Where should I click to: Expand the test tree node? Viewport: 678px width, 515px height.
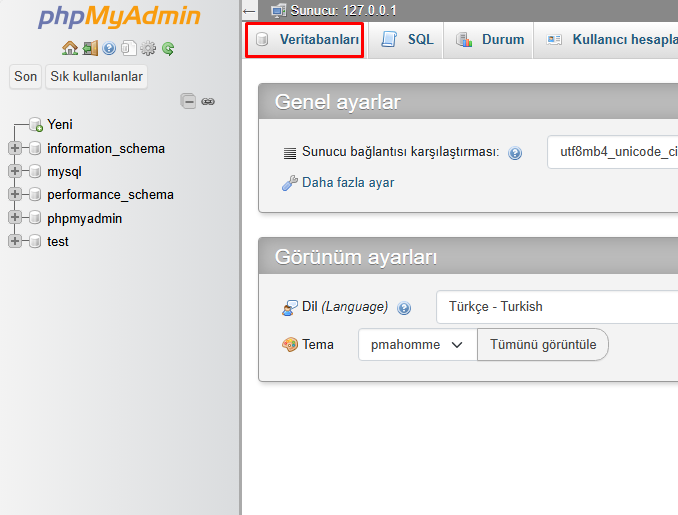coord(15,240)
